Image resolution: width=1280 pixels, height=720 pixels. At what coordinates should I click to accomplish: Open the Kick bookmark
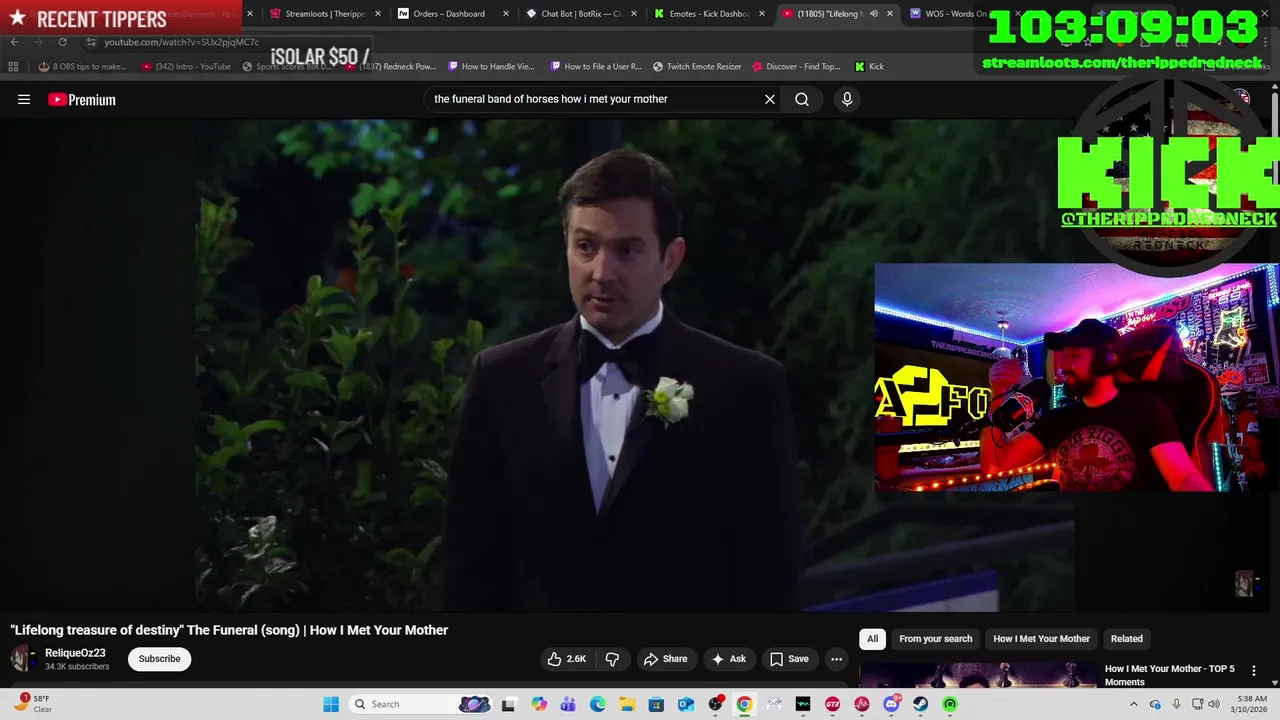869,66
